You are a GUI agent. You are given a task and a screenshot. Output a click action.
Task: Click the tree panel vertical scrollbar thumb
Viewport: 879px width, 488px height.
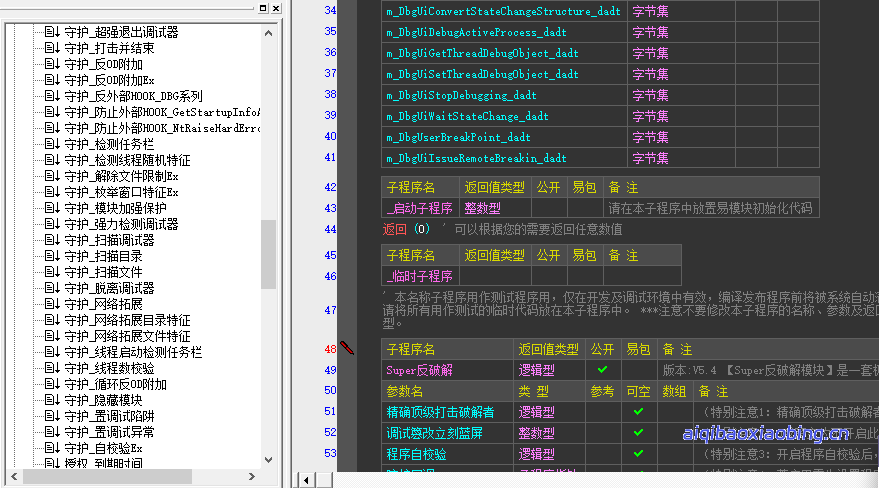point(268,254)
